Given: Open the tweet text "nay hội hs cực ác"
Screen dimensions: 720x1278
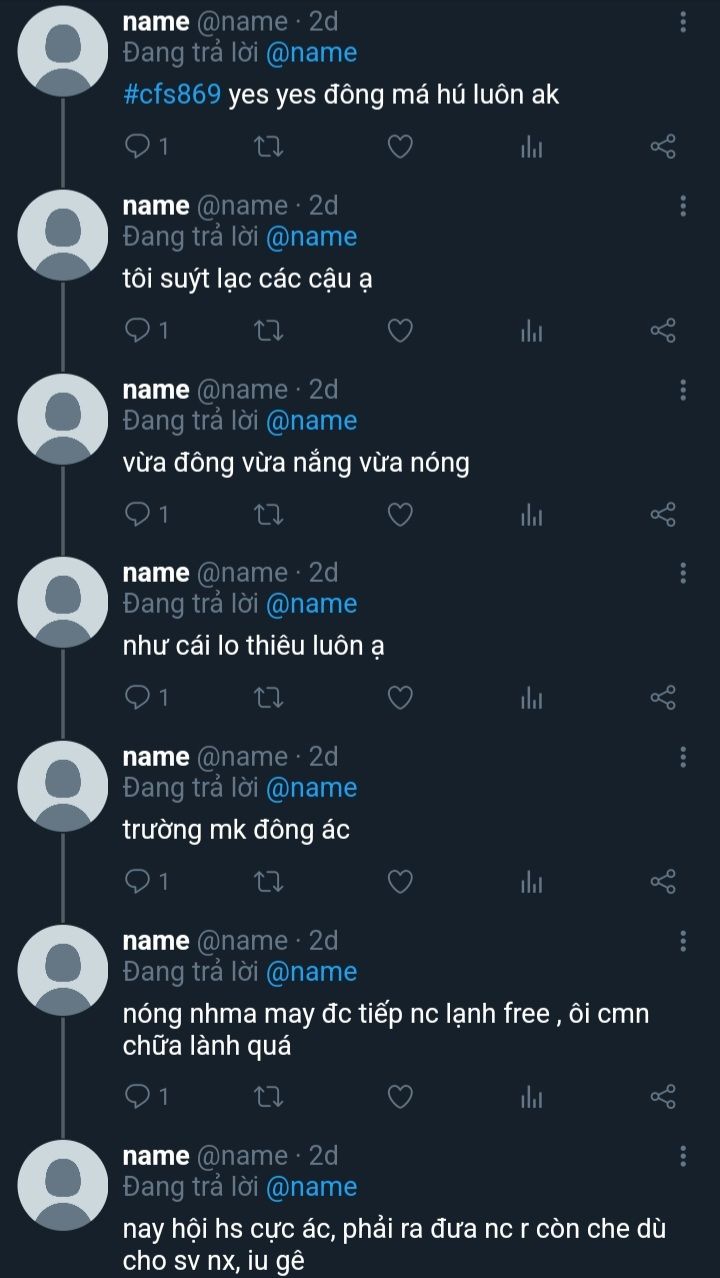Looking at the screenshot, I should click(x=394, y=1244).
